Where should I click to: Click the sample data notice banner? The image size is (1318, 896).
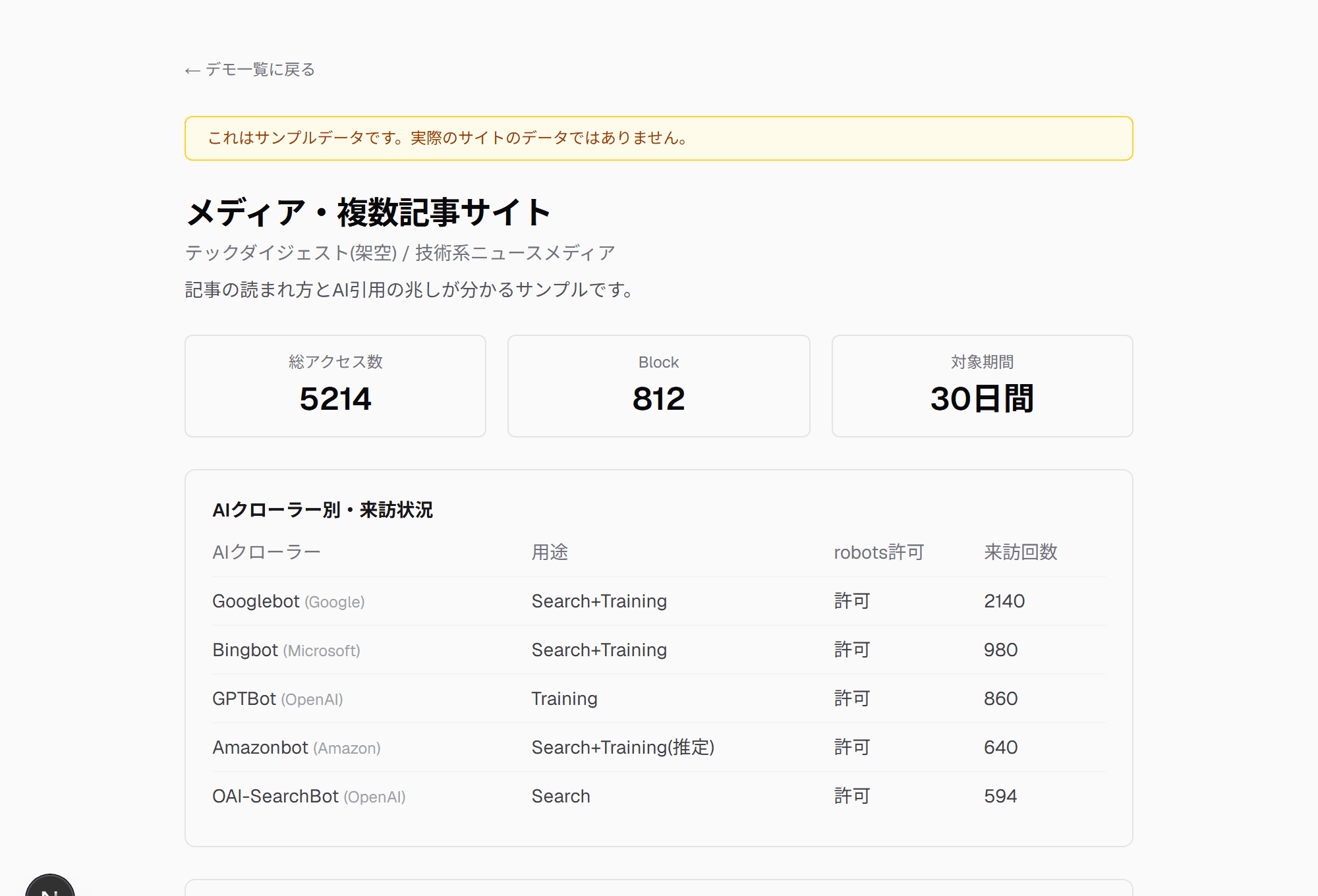tap(658, 138)
